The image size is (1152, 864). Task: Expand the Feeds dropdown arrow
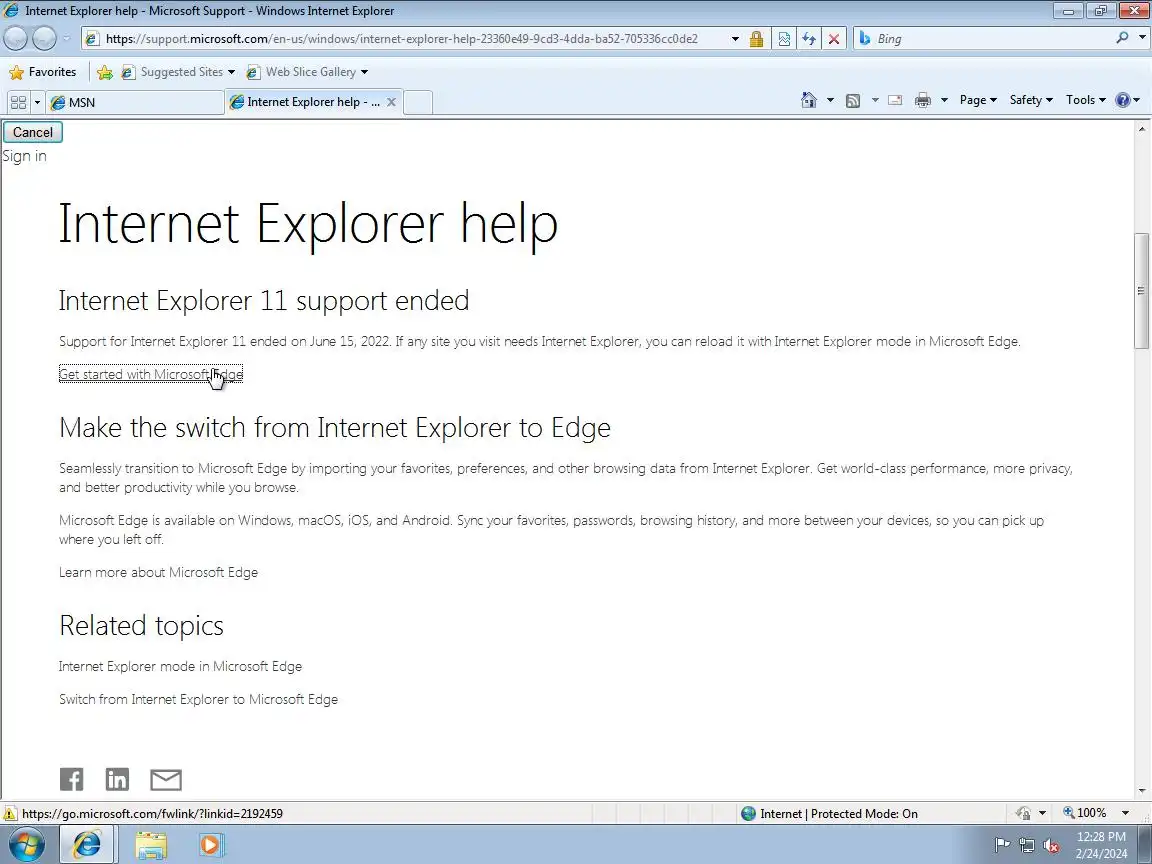(x=875, y=100)
